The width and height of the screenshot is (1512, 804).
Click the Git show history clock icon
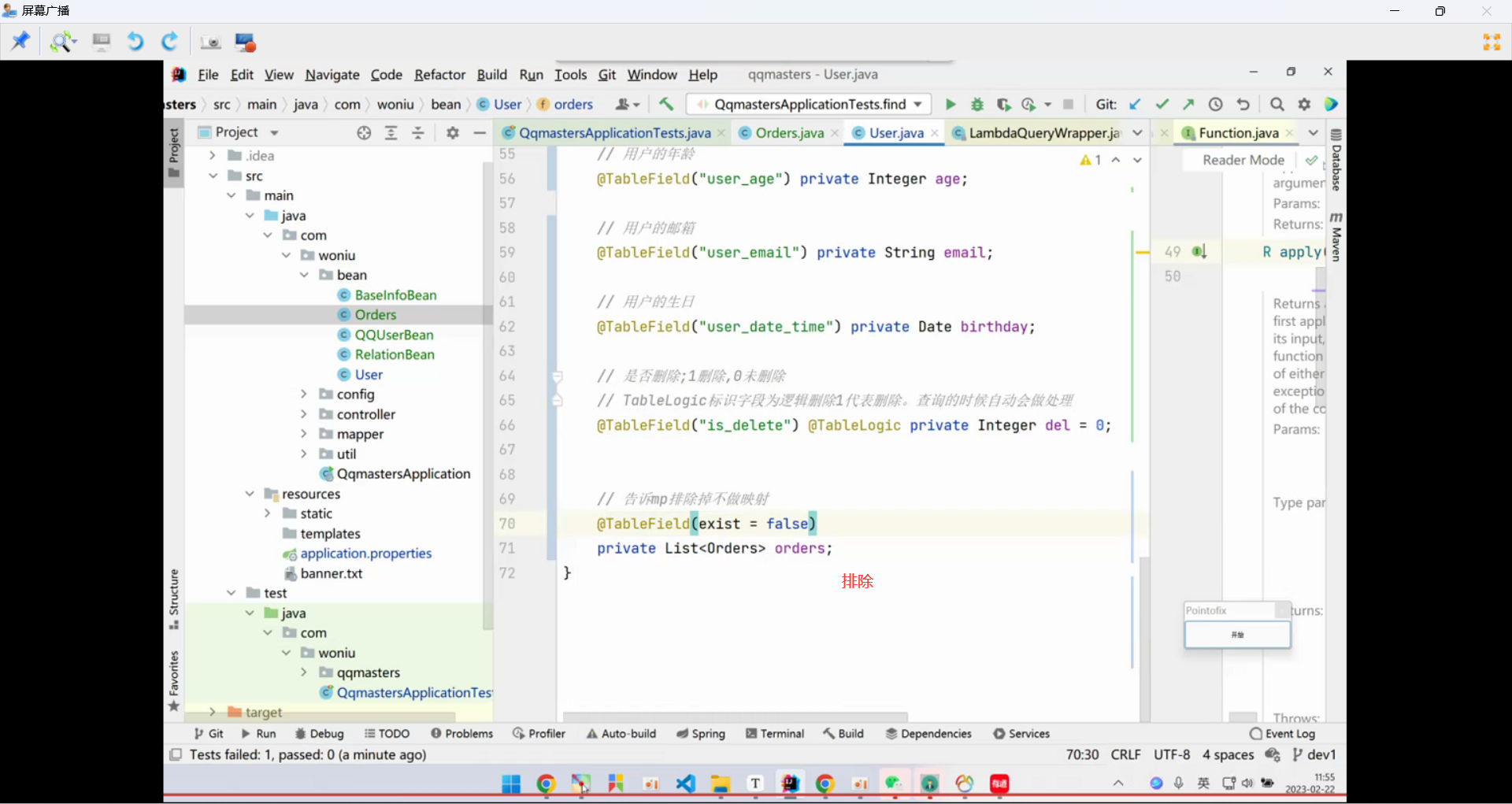pos(1216,104)
